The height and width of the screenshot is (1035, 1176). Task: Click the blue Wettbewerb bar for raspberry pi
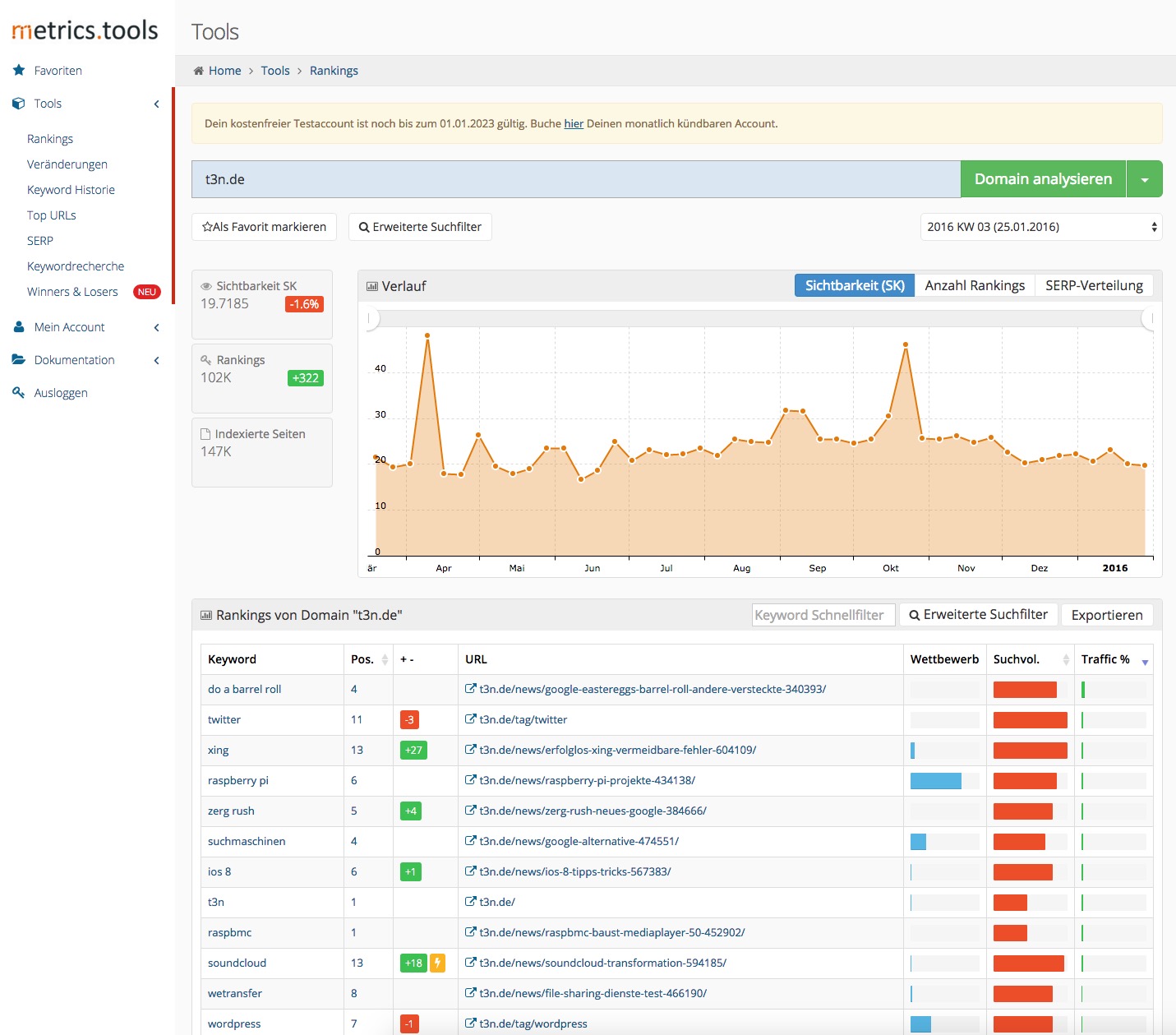(x=936, y=780)
